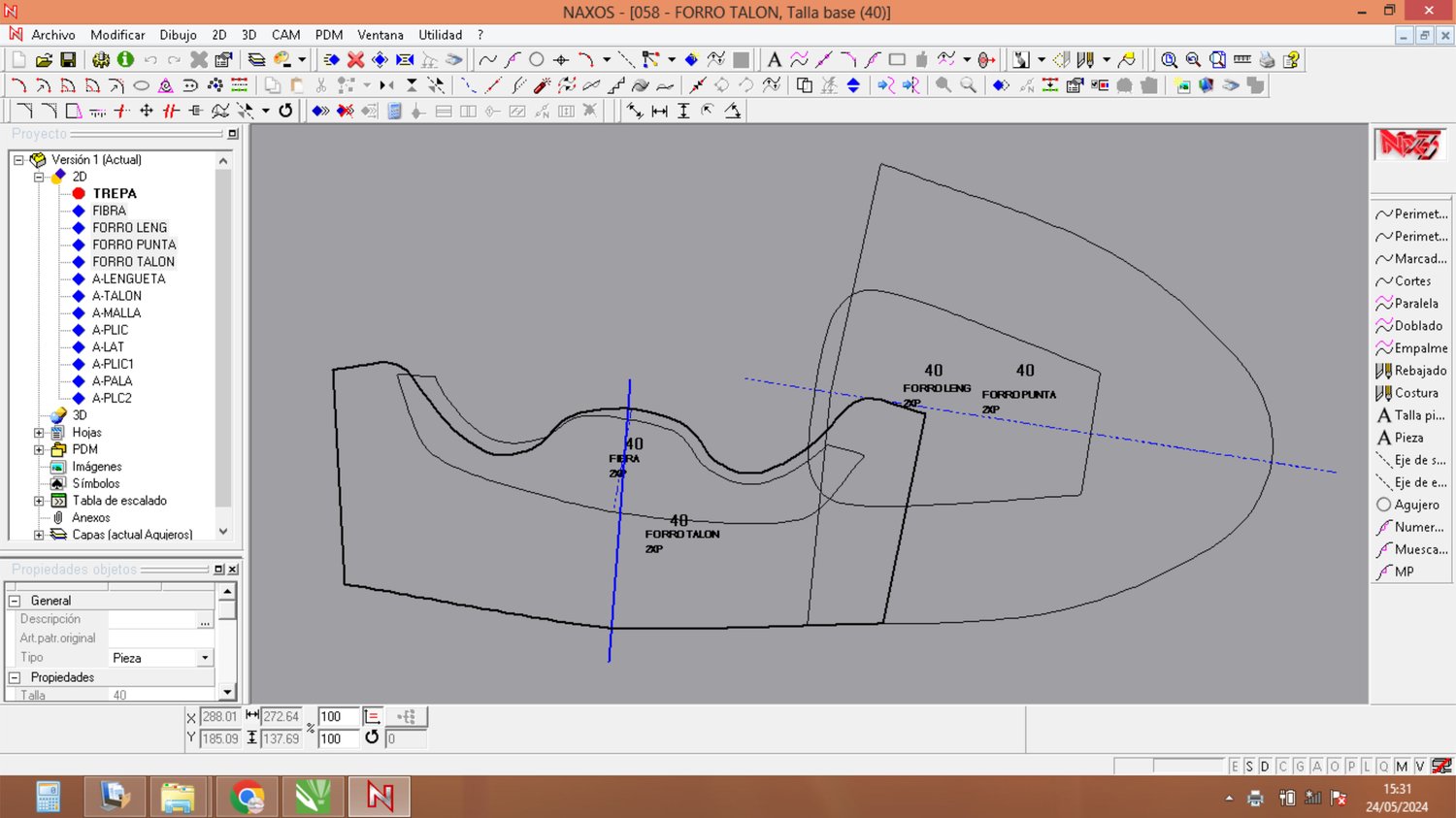Open the Dibujo menu
Image resolution: width=1456 pixels, height=818 pixels.
click(x=178, y=35)
